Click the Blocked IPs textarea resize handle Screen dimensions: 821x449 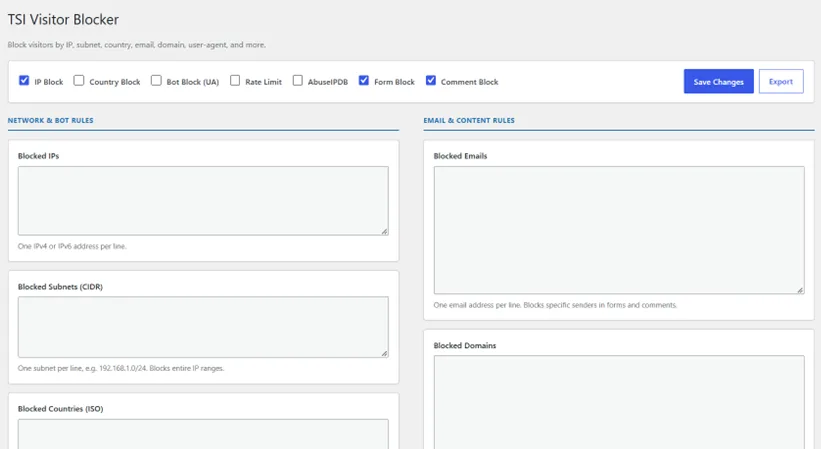[x=384, y=231]
